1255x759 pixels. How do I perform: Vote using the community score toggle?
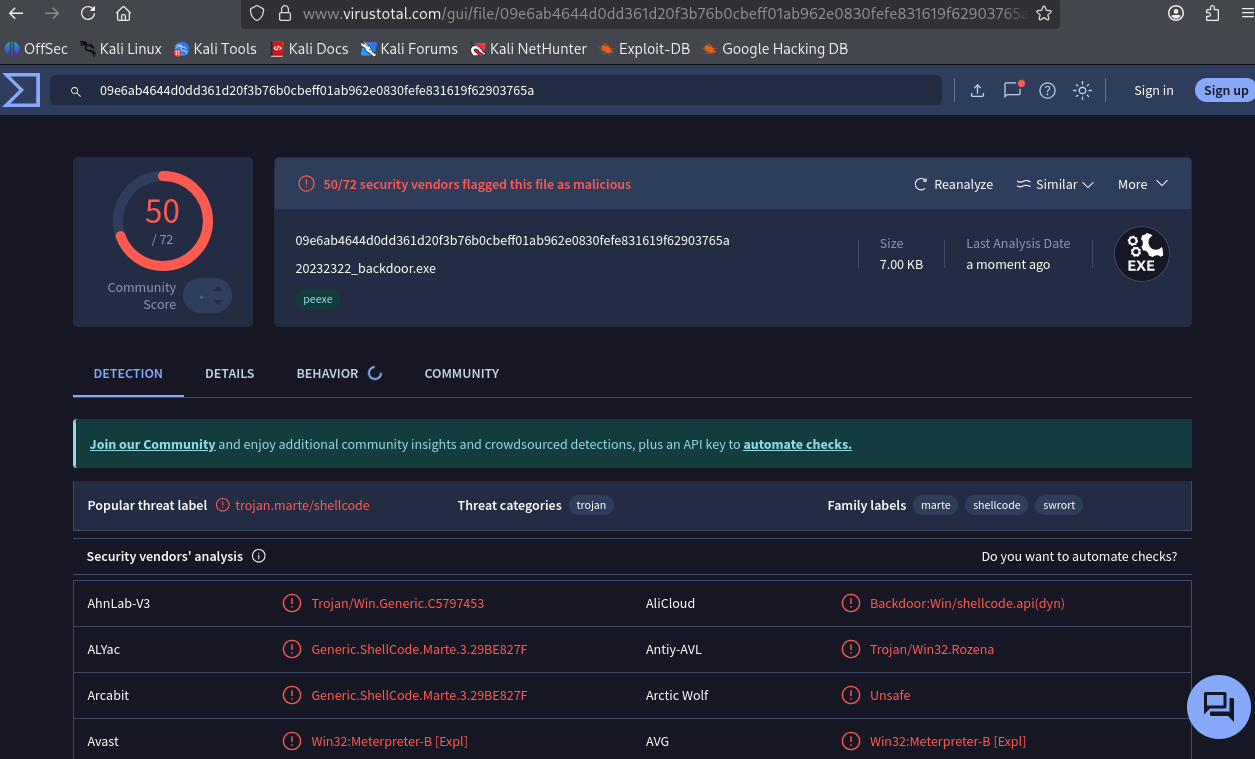(208, 296)
